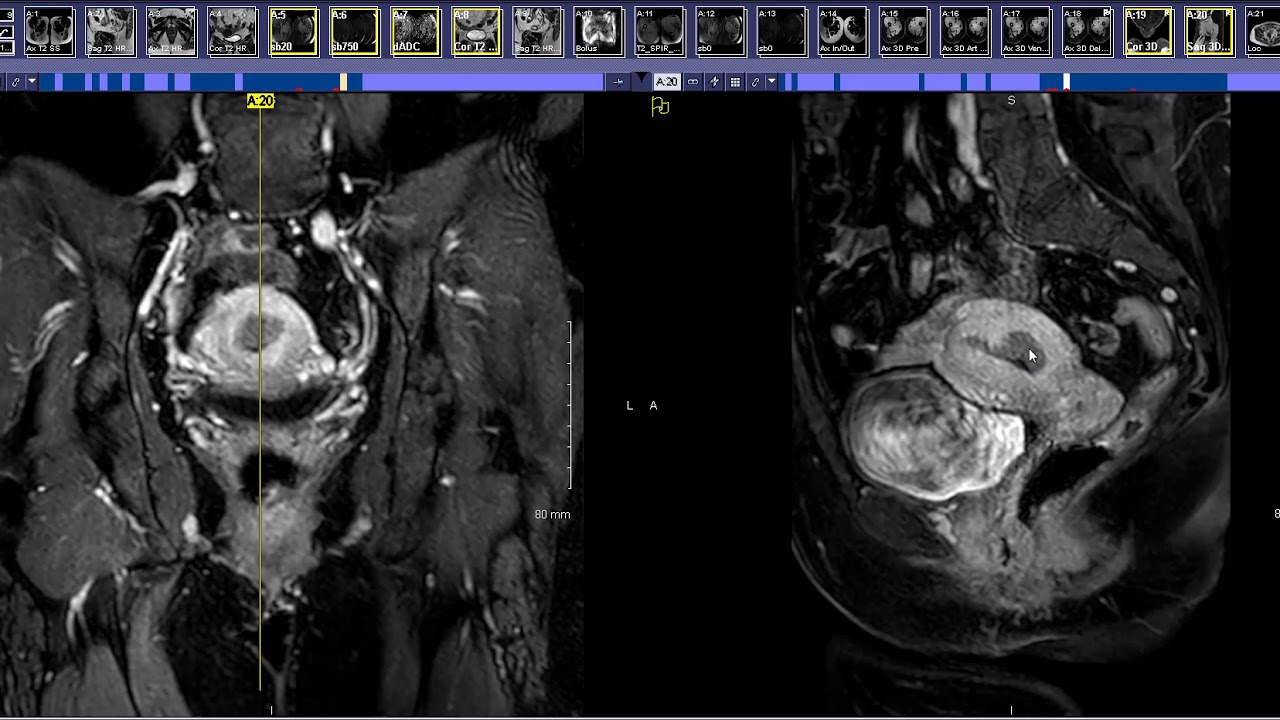Select the A:20 Sag 3D series thumbnail
The image size is (1280, 720).
(1208, 31)
